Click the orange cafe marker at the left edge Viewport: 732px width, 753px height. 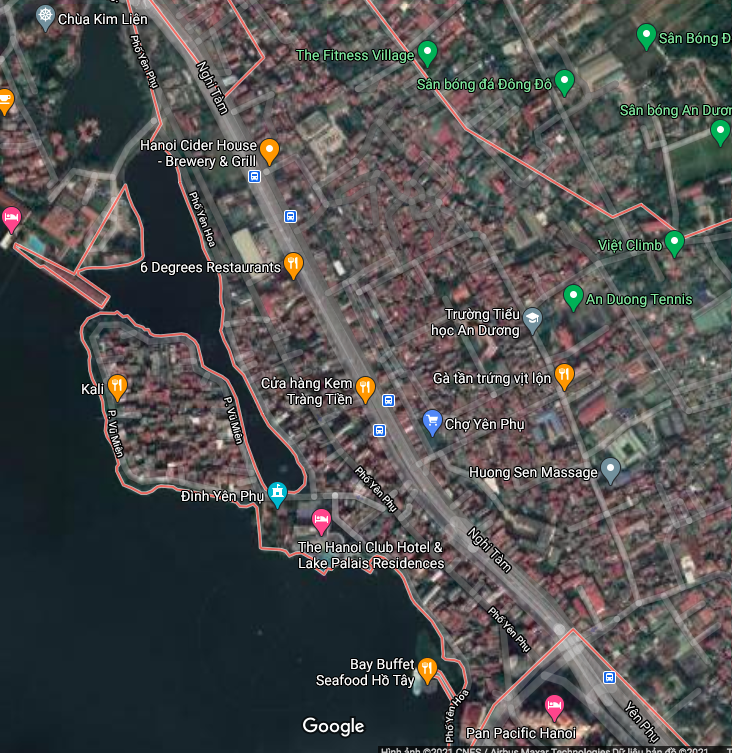5,102
